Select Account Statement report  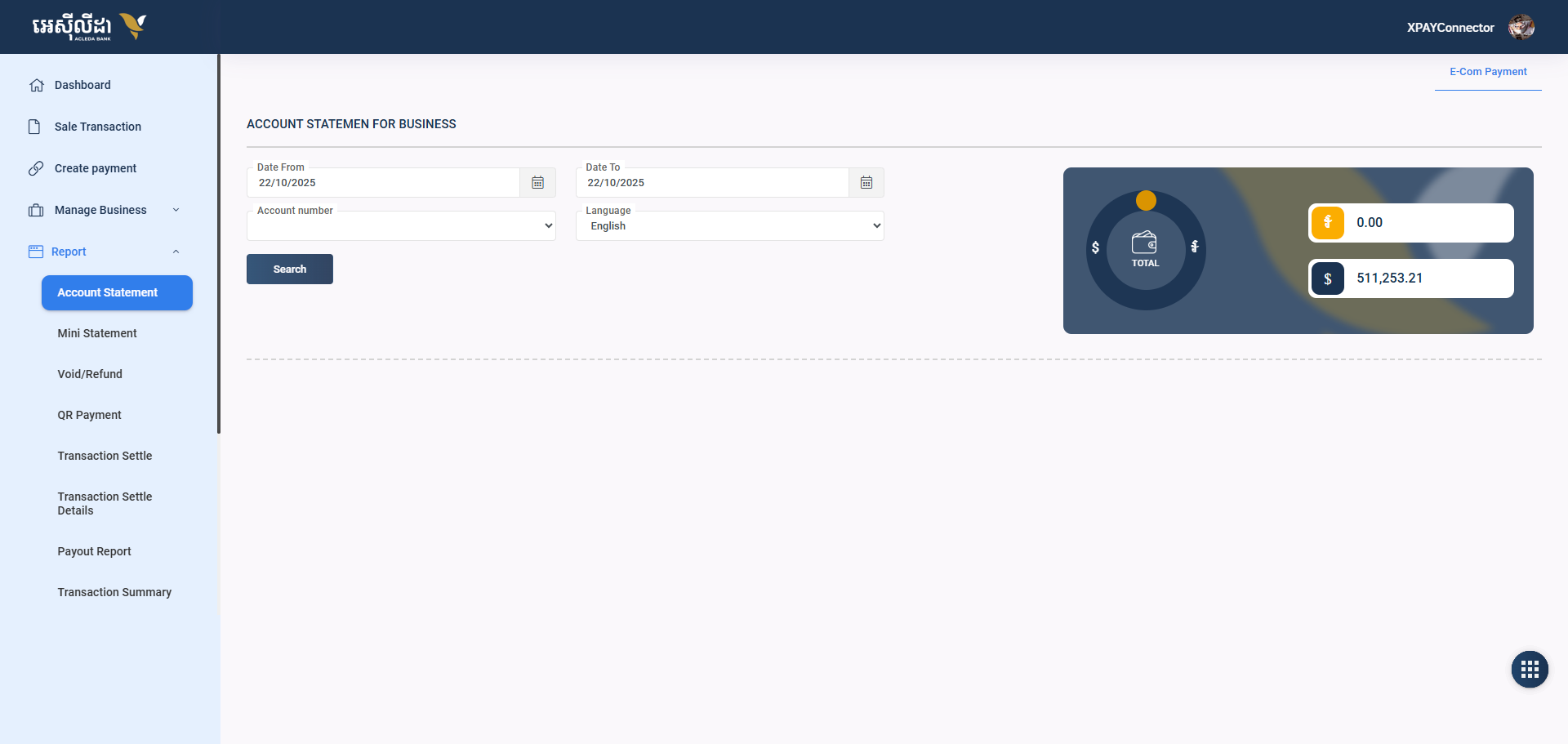117,292
